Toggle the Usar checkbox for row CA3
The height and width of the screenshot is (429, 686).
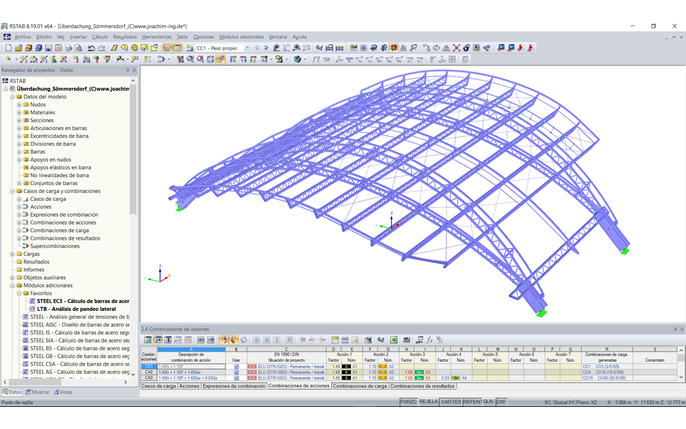coord(236,378)
